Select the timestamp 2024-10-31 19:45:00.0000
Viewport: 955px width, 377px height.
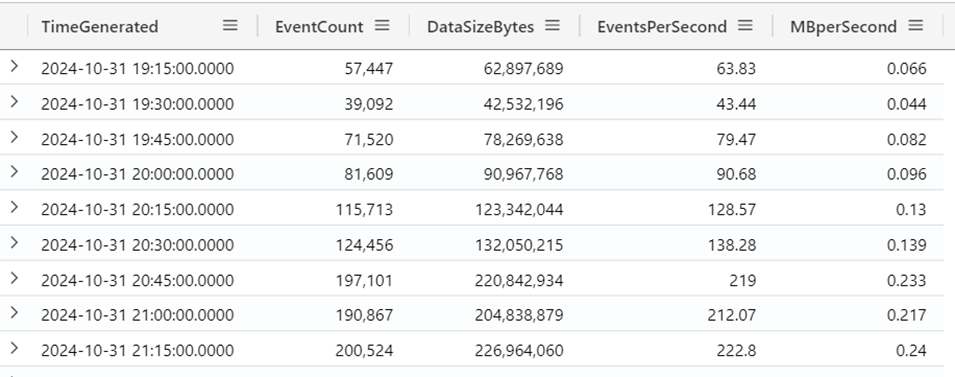point(138,139)
